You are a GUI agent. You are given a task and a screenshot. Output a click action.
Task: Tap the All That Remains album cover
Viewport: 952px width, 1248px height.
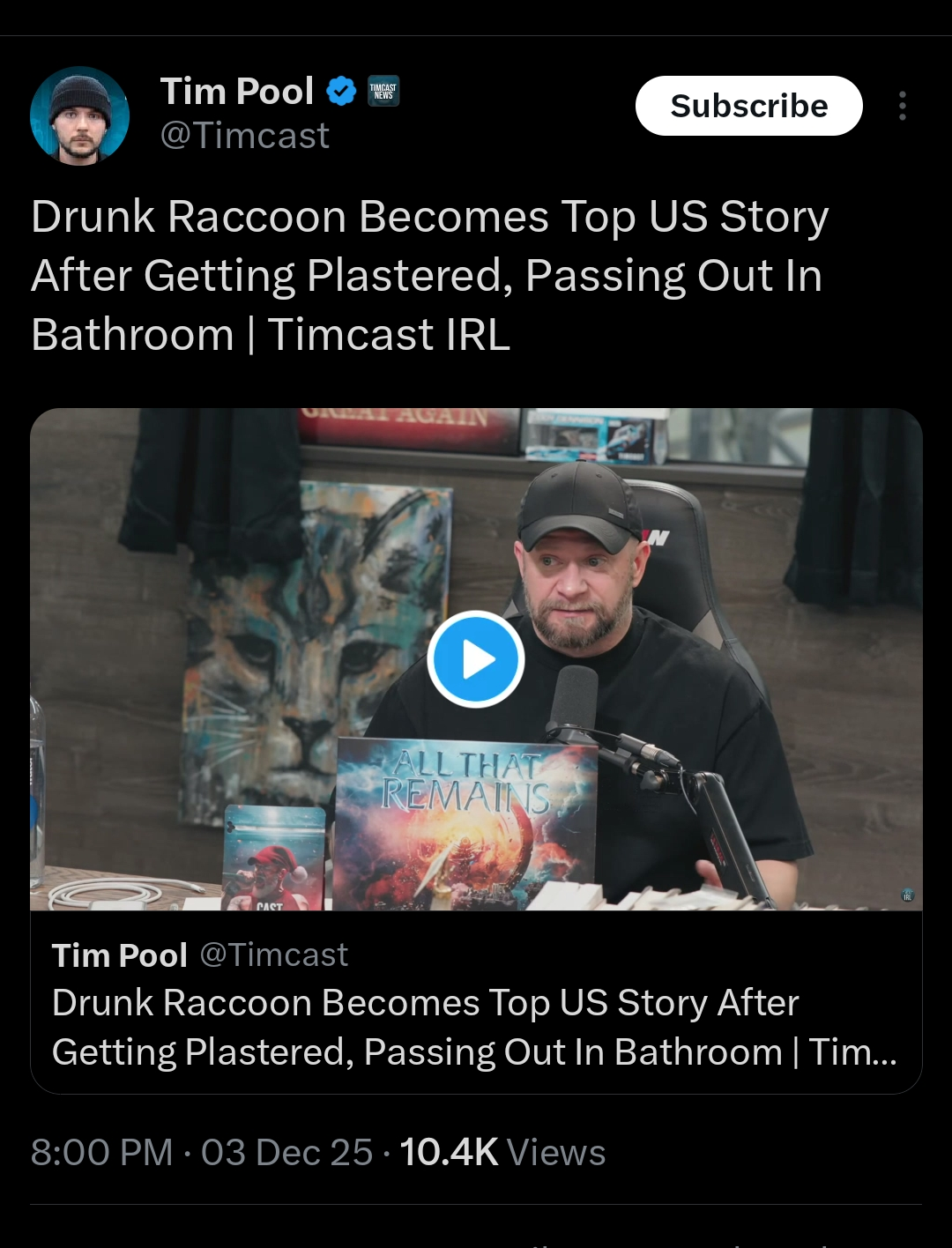[x=467, y=824]
